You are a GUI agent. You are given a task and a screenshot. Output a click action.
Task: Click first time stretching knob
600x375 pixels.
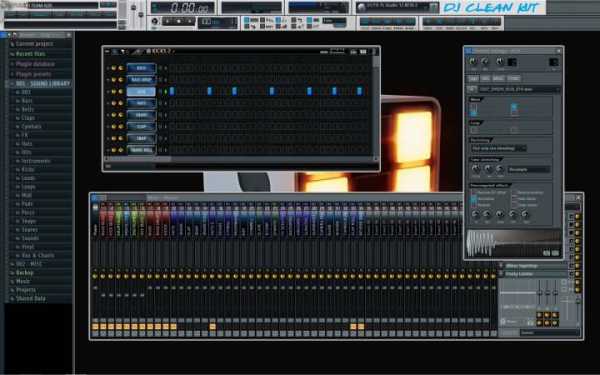coord(476,169)
